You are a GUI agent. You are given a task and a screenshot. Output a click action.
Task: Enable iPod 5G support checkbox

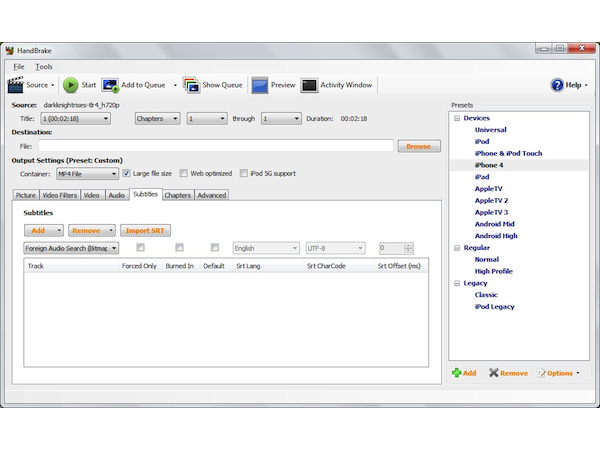[244, 173]
